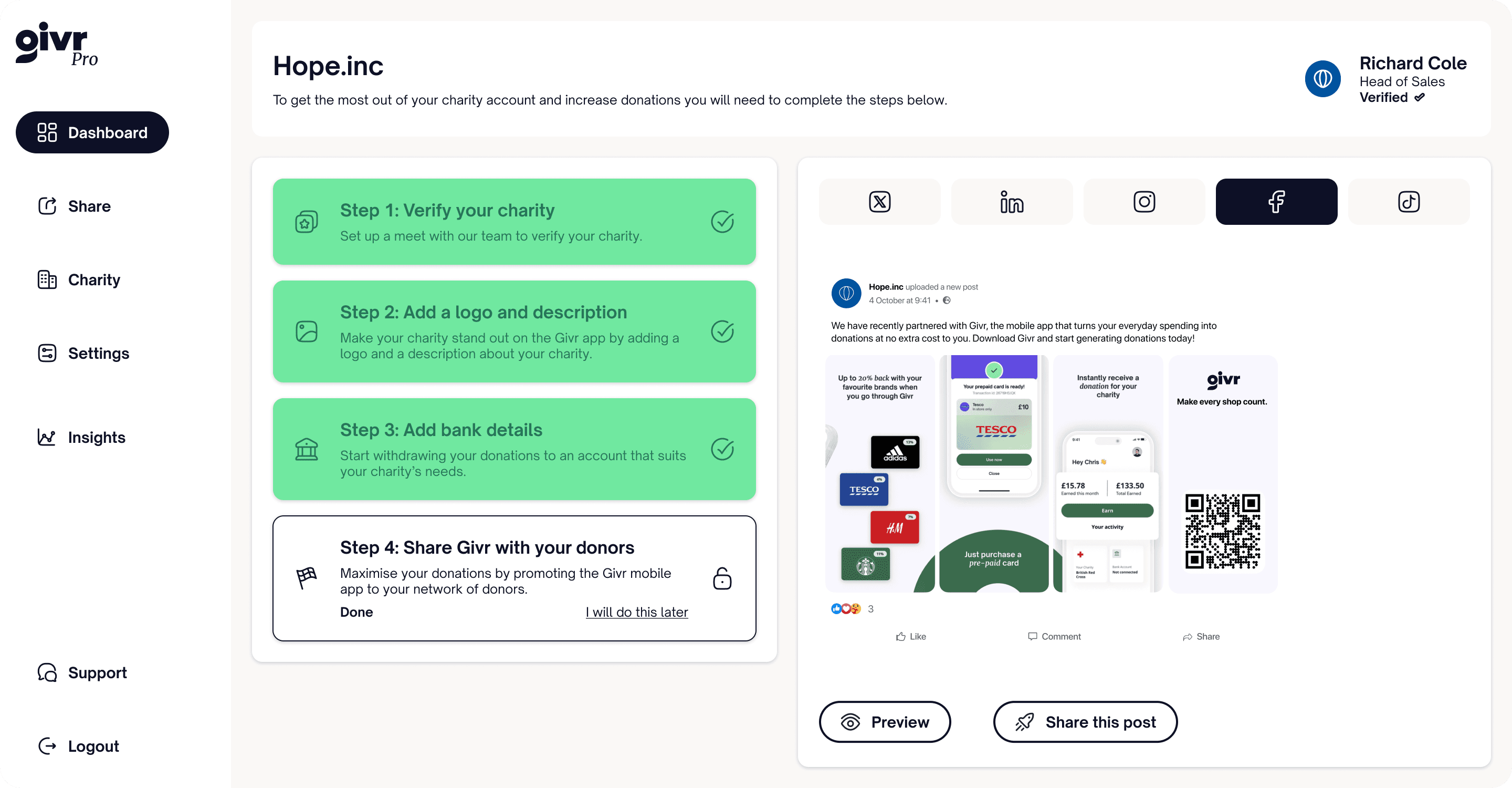The image size is (1512, 788).
Task: Click the 'I will do this later' link
Action: pos(637,612)
